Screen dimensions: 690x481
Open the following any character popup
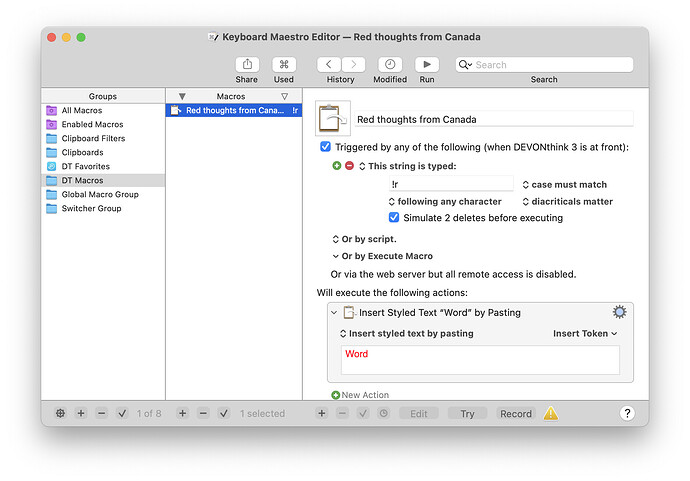coord(445,202)
